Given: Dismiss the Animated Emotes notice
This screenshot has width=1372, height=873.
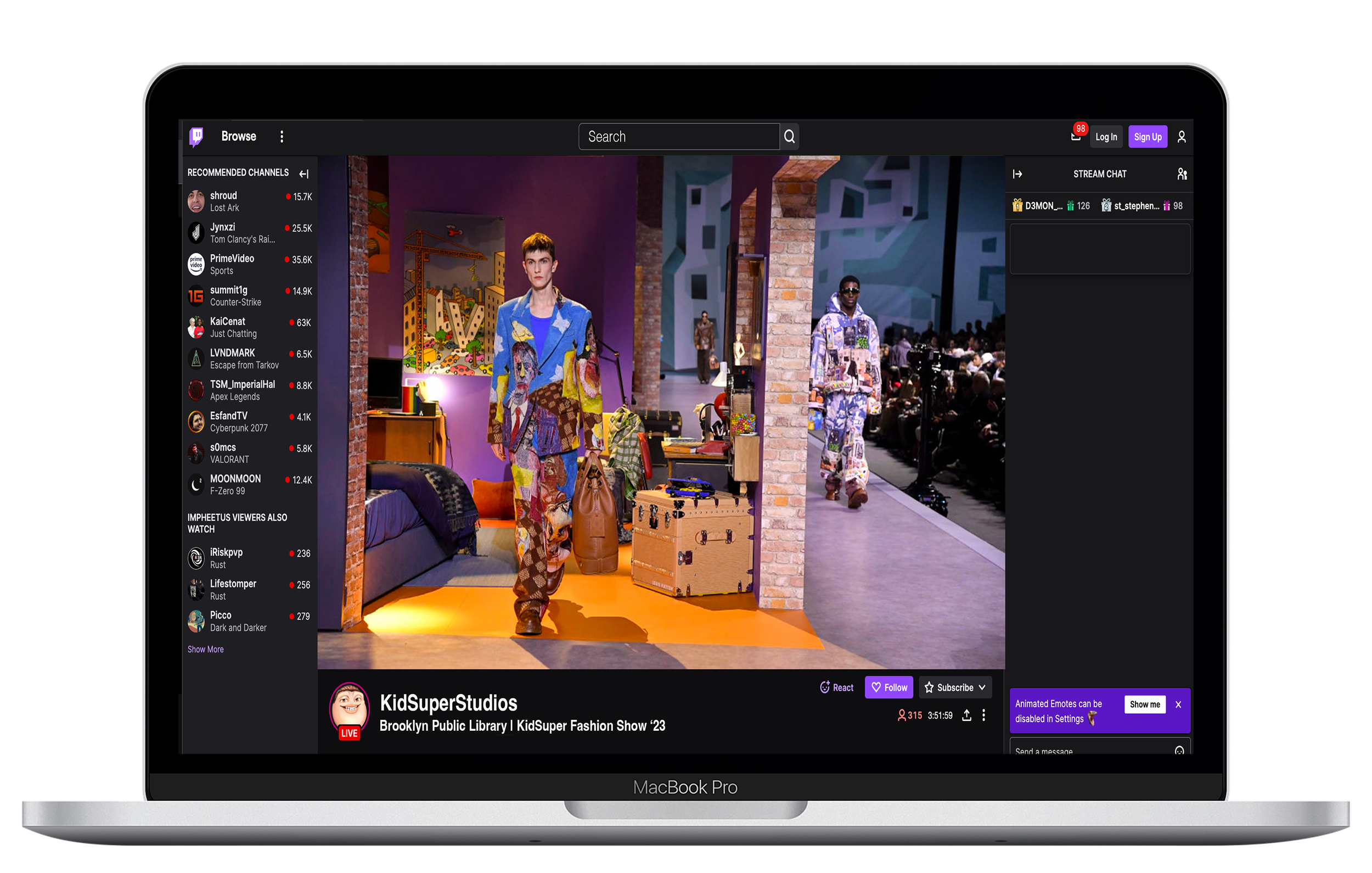Looking at the screenshot, I should pyautogui.click(x=1178, y=704).
